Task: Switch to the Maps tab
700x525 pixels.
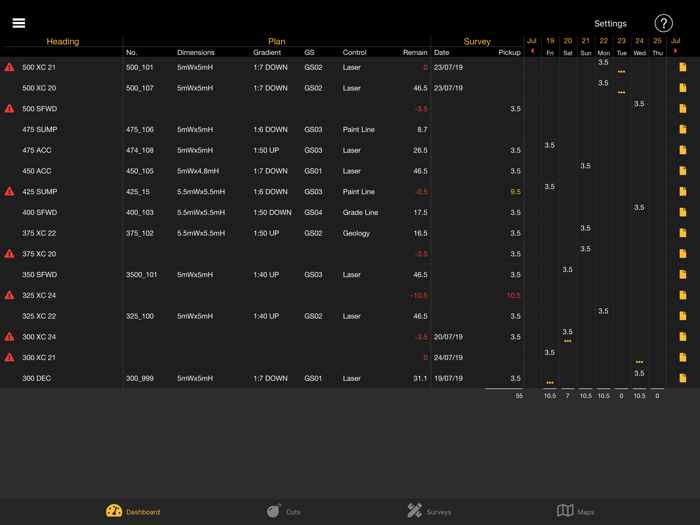Action: point(575,511)
